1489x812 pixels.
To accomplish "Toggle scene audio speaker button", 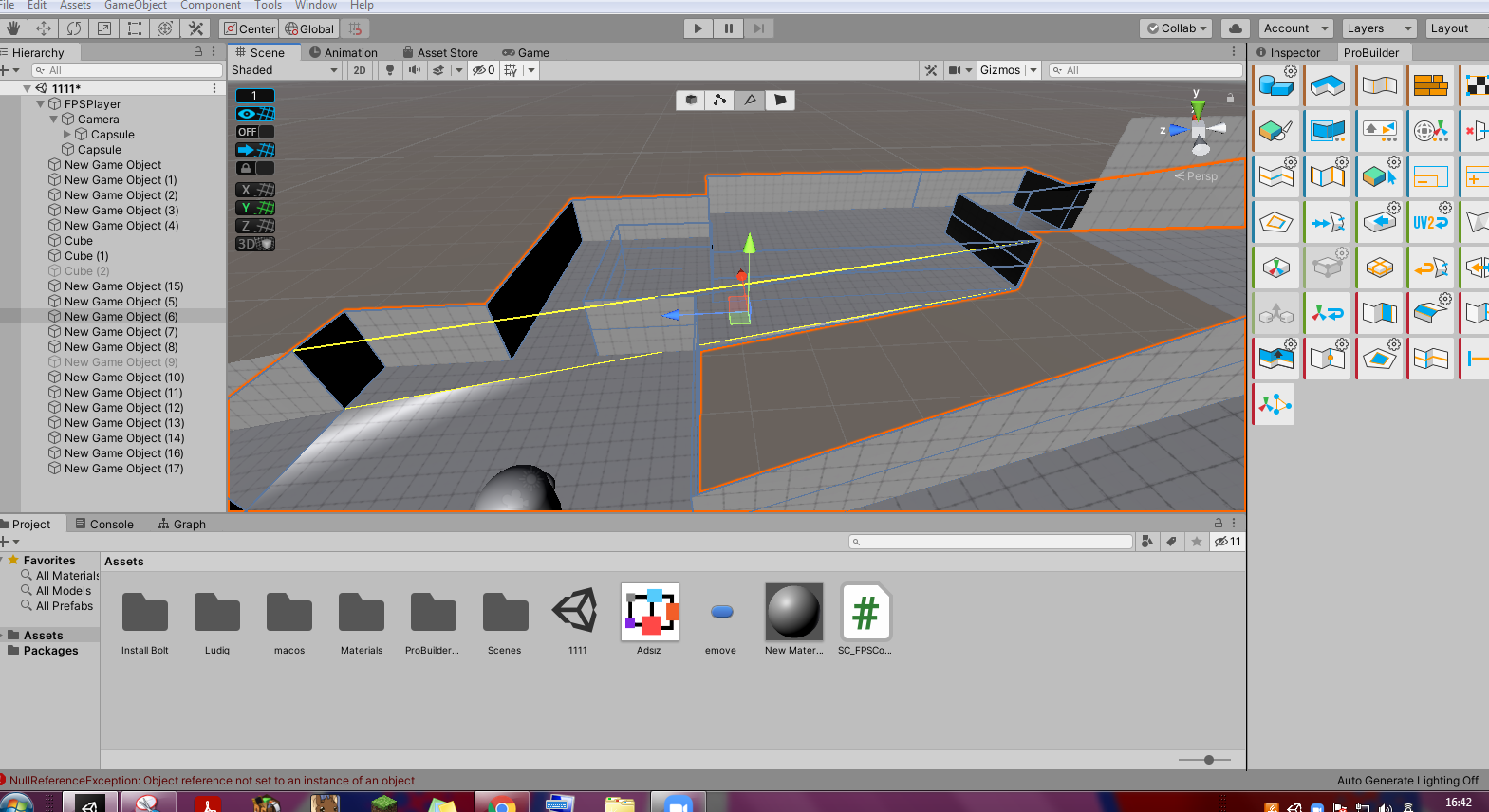I will [414, 70].
